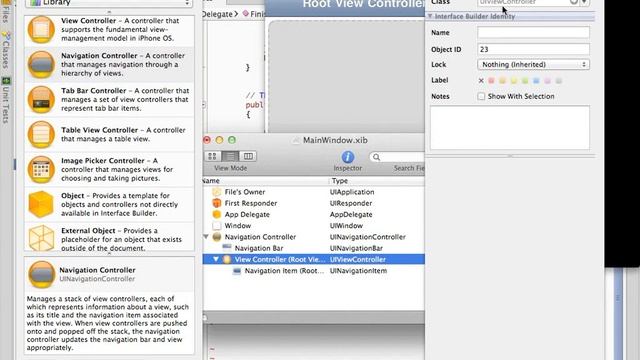The width and height of the screenshot is (640, 360).
Task: Select the External Object wireframe icon
Action: tap(41, 238)
